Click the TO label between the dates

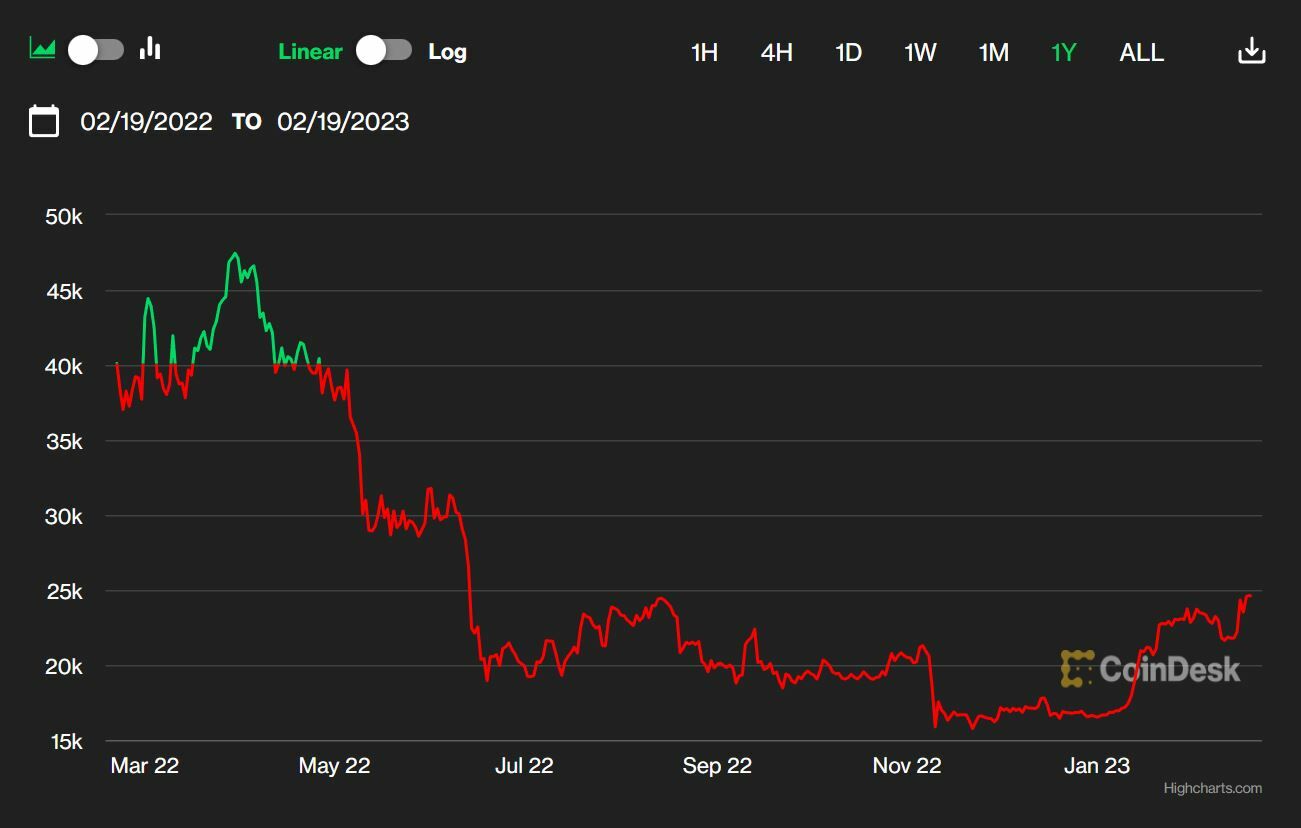tap(246, 122)
